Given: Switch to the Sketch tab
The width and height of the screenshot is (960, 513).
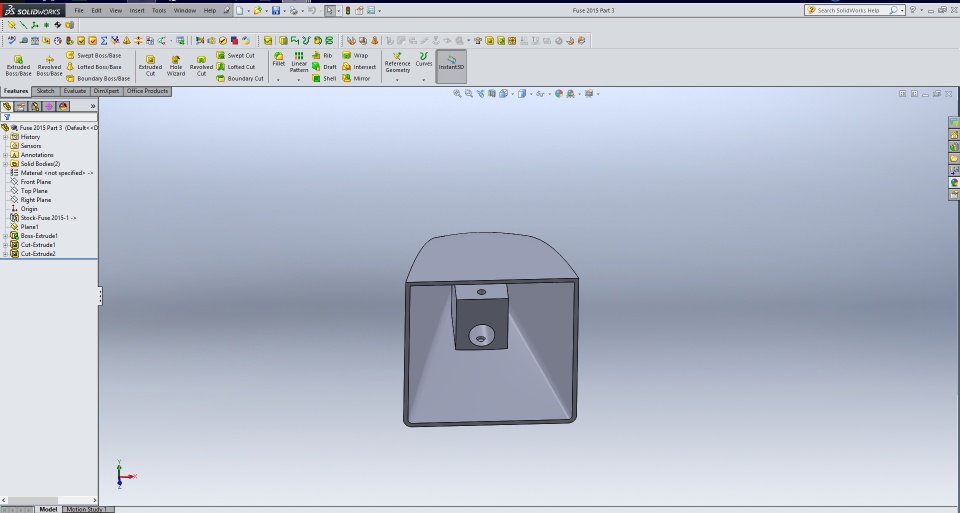Looking at the screenshot, I should point(46,91).
